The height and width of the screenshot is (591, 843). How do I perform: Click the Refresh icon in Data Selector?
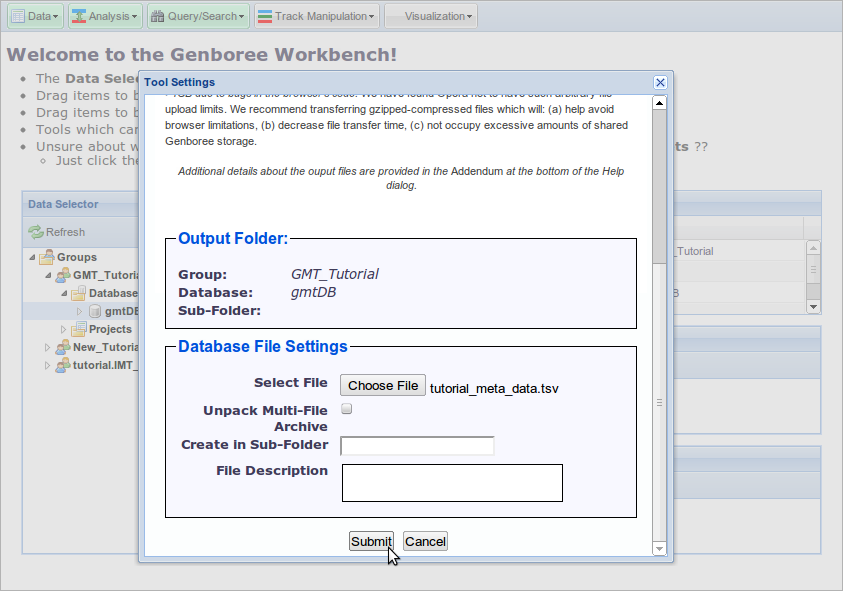click(x=36, y=232)
